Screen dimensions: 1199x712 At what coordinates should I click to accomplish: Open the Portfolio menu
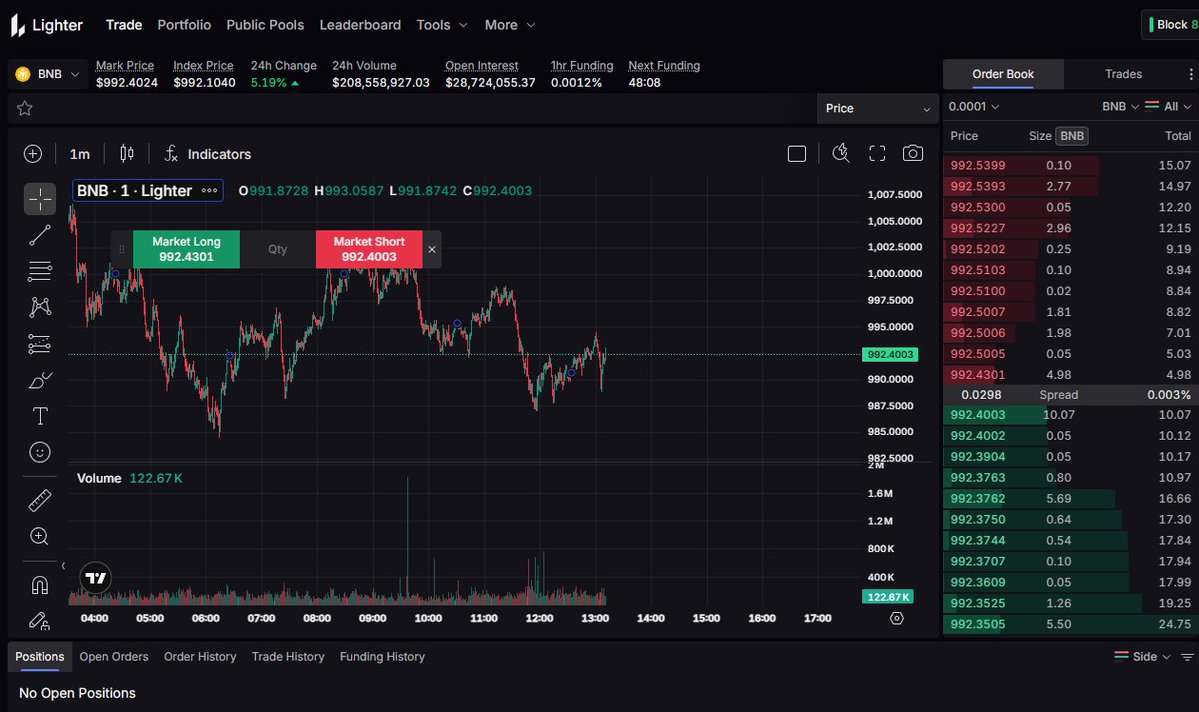pyautogui.click(x=184, y=24)
